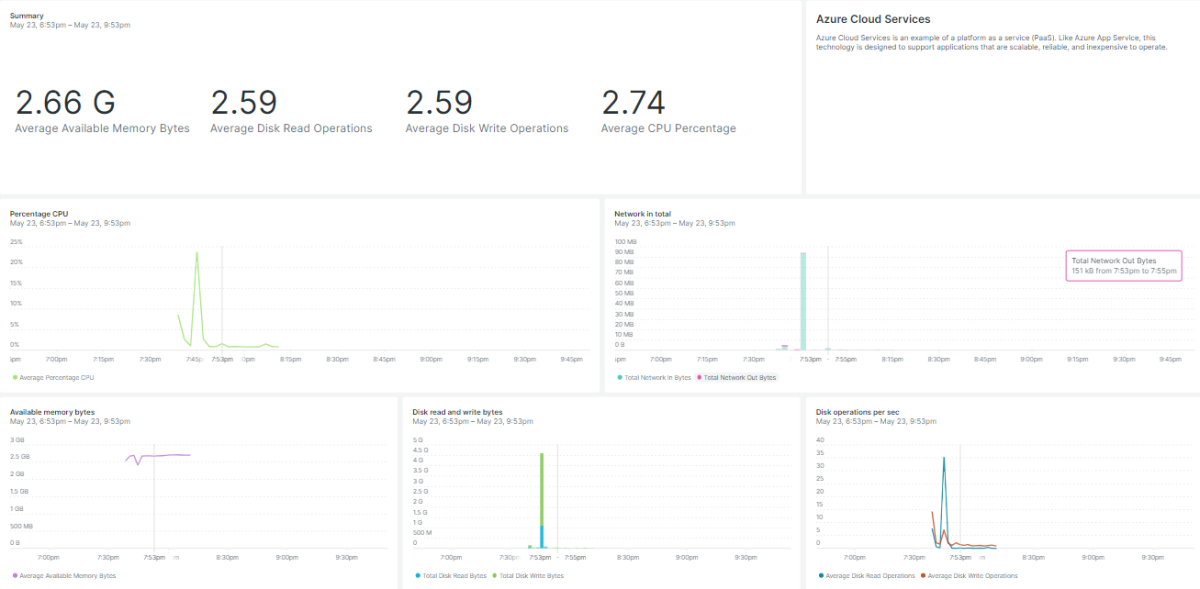Click the Azure Cloud Services heading
Viewport: 1200px width, 589px height.
pos(873,19)
